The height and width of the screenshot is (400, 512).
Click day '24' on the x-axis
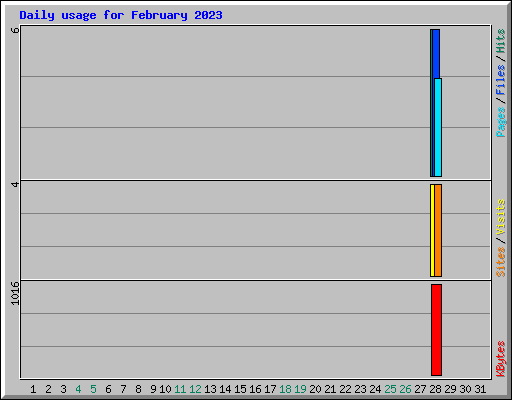click(x=375, y=389)
